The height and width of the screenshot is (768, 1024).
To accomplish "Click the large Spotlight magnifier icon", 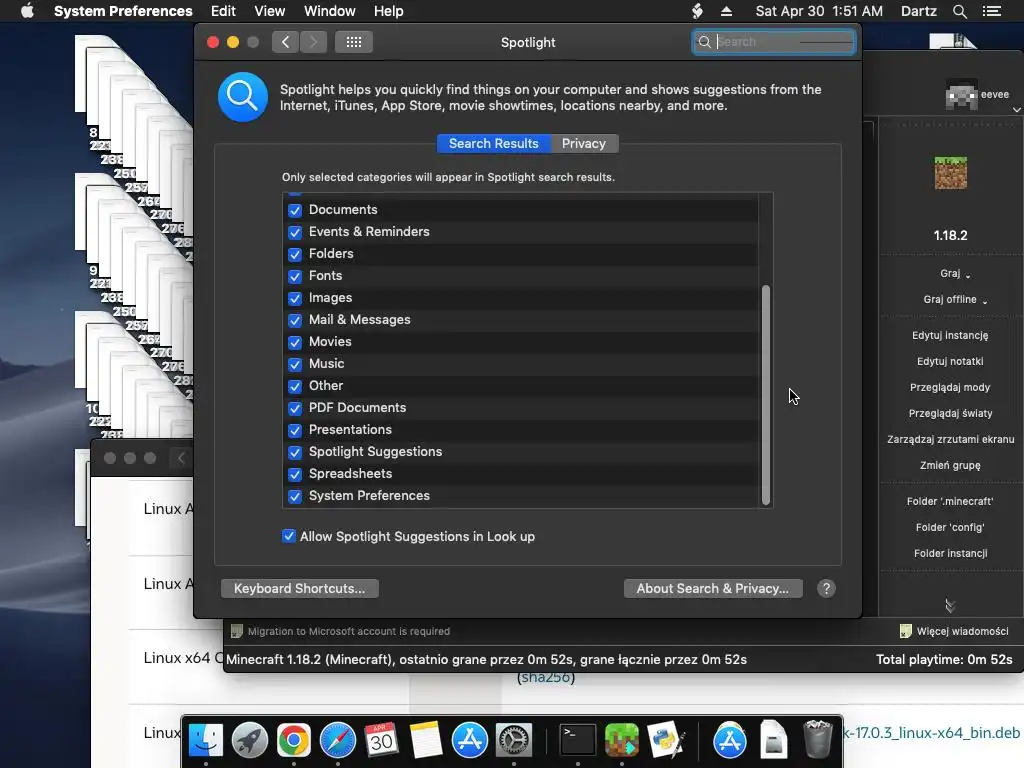I will [x=243, y=97].
